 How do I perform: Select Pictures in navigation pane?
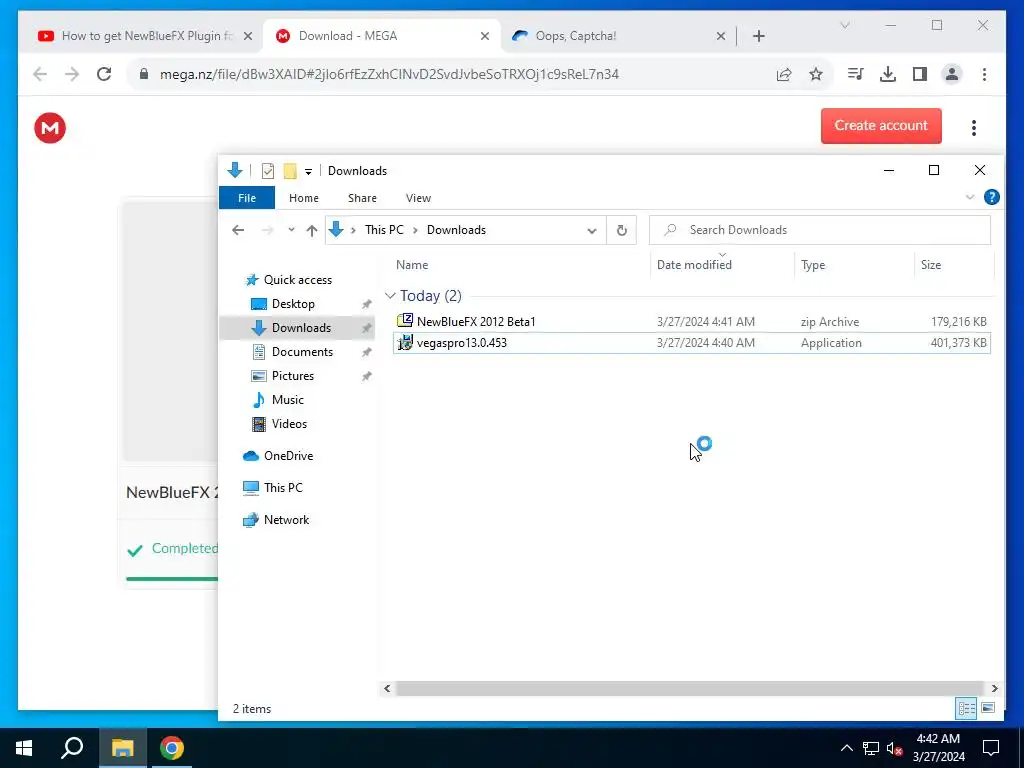click(292, 376)
